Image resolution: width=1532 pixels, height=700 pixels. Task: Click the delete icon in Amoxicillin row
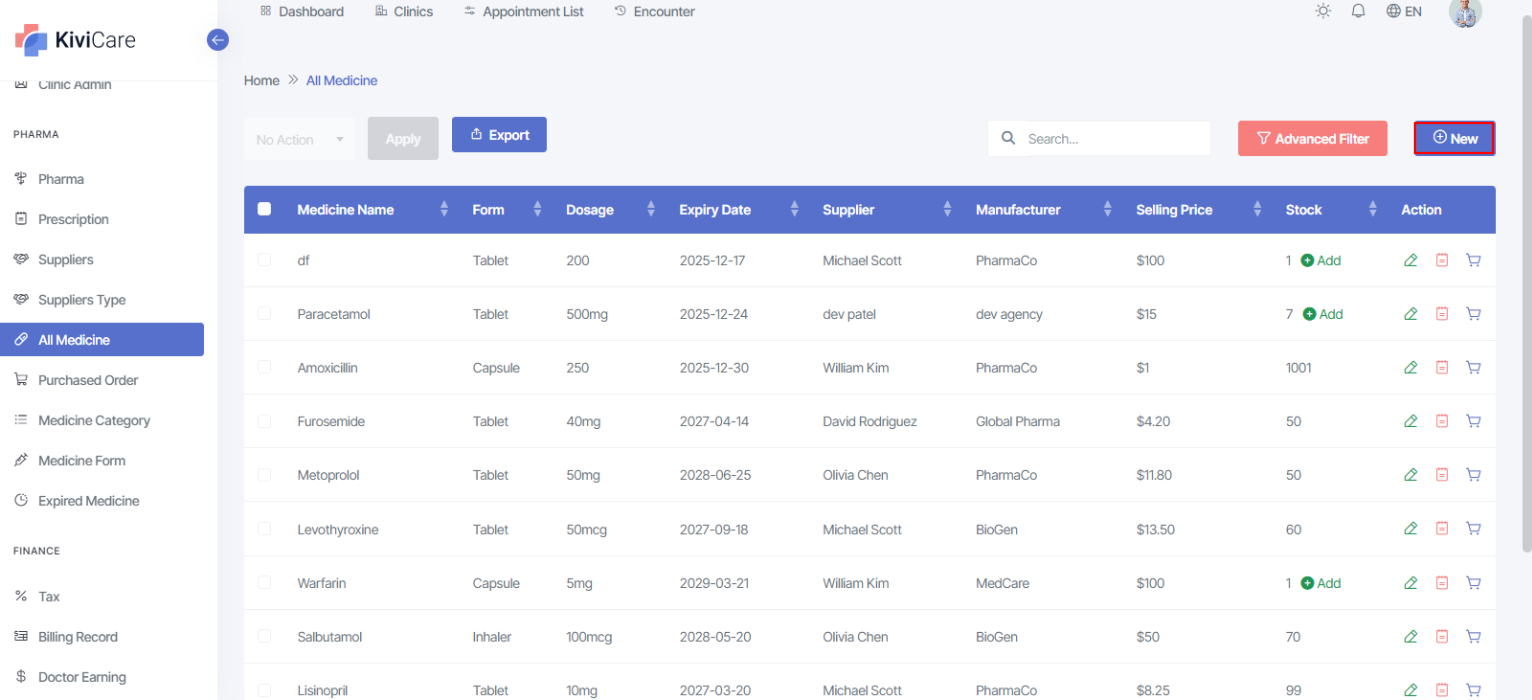coord(1441,368)
